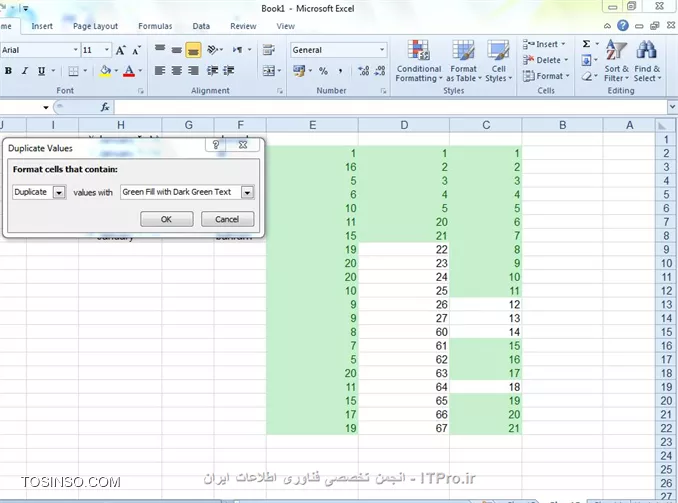Open Font Color dropdown arrow
The image size is (678, 503).
coord(140,70)
